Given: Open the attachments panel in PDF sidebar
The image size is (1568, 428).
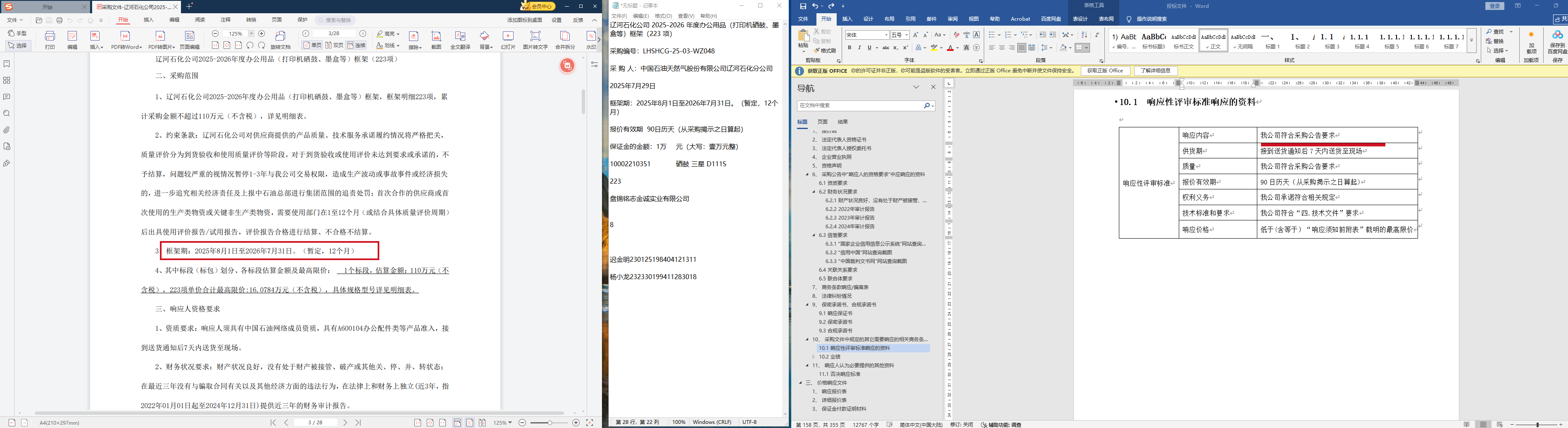Looking at the screenshot, I should pyautogui.click(x=7, y=130).
